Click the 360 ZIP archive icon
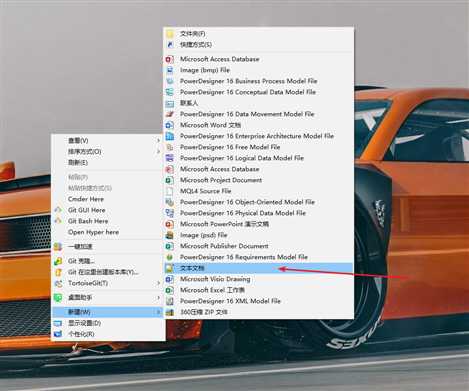 click(x=169, y=312)
